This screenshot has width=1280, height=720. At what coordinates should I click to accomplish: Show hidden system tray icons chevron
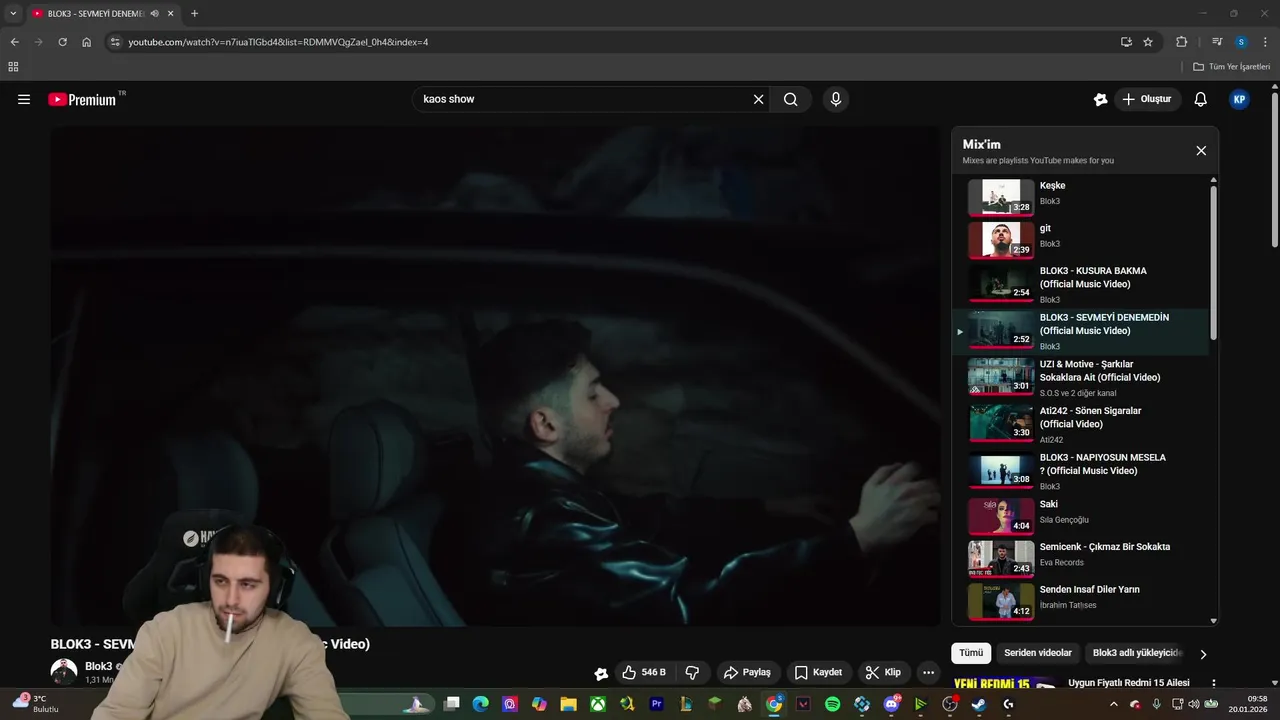[x=1114, y=704]
